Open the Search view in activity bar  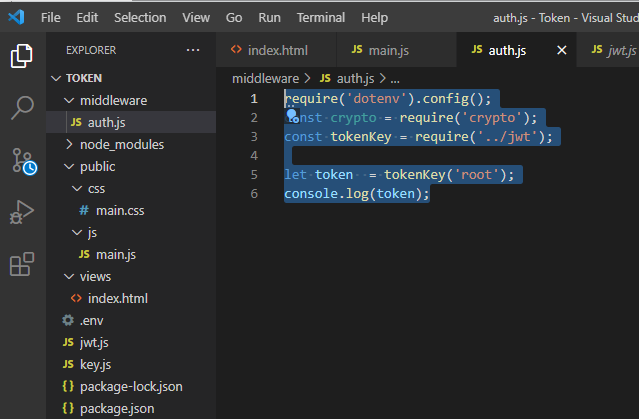pos(22,108)
